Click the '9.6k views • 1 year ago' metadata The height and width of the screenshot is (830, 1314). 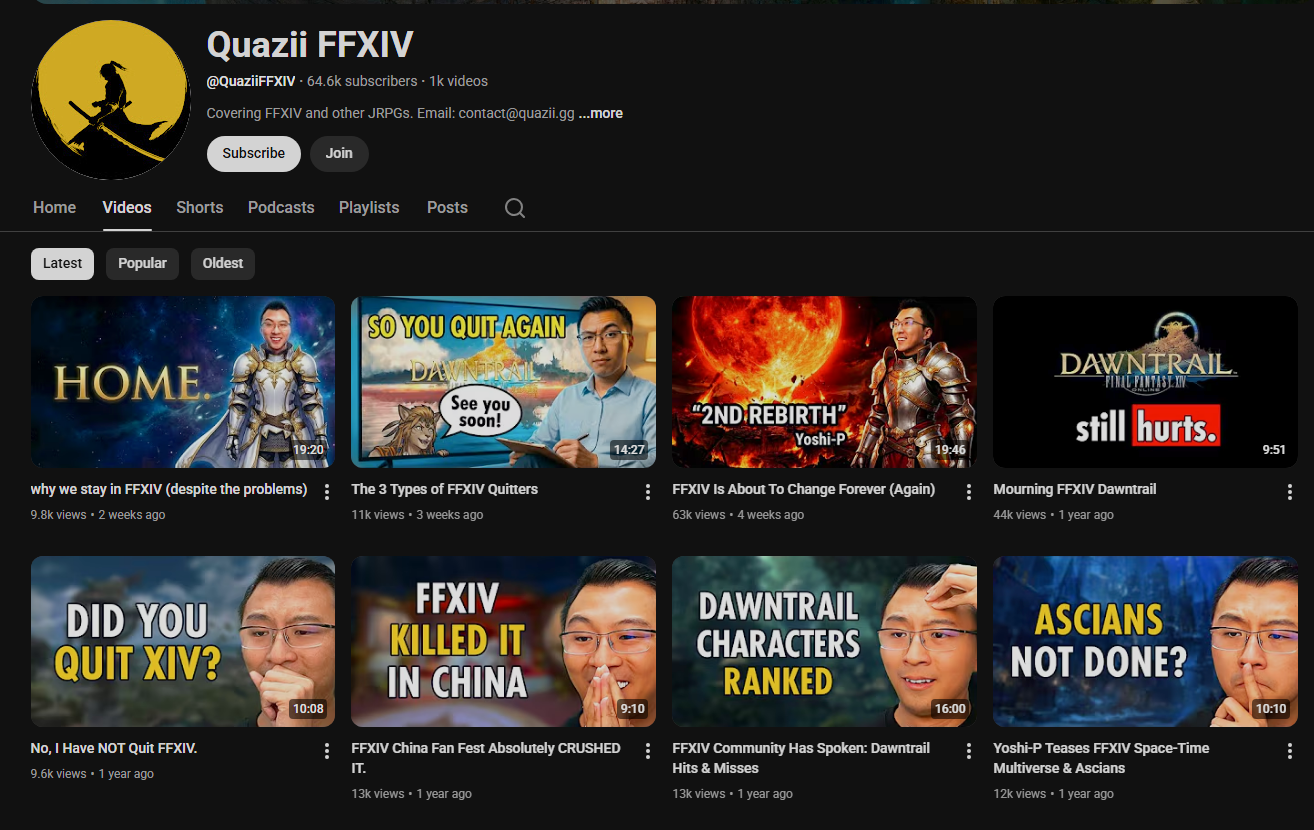click(x=93, y=774)
